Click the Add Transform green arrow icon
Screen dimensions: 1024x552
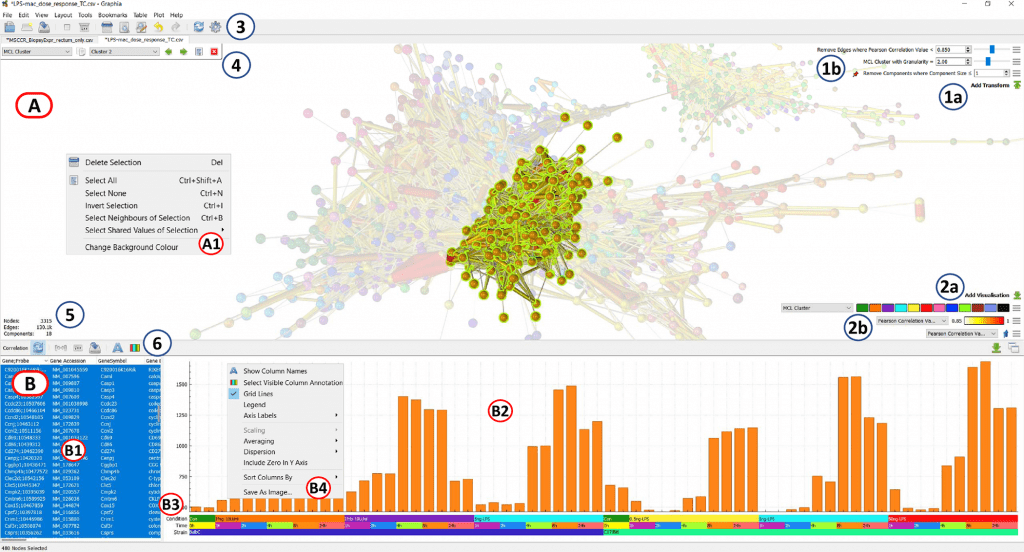coord(1017,86)
